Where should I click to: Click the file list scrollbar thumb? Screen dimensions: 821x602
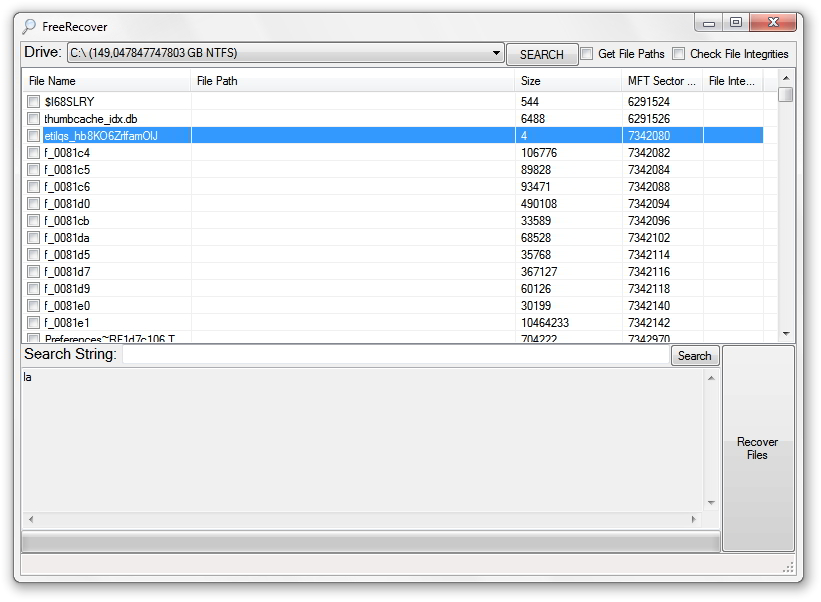tap(786, 95)
